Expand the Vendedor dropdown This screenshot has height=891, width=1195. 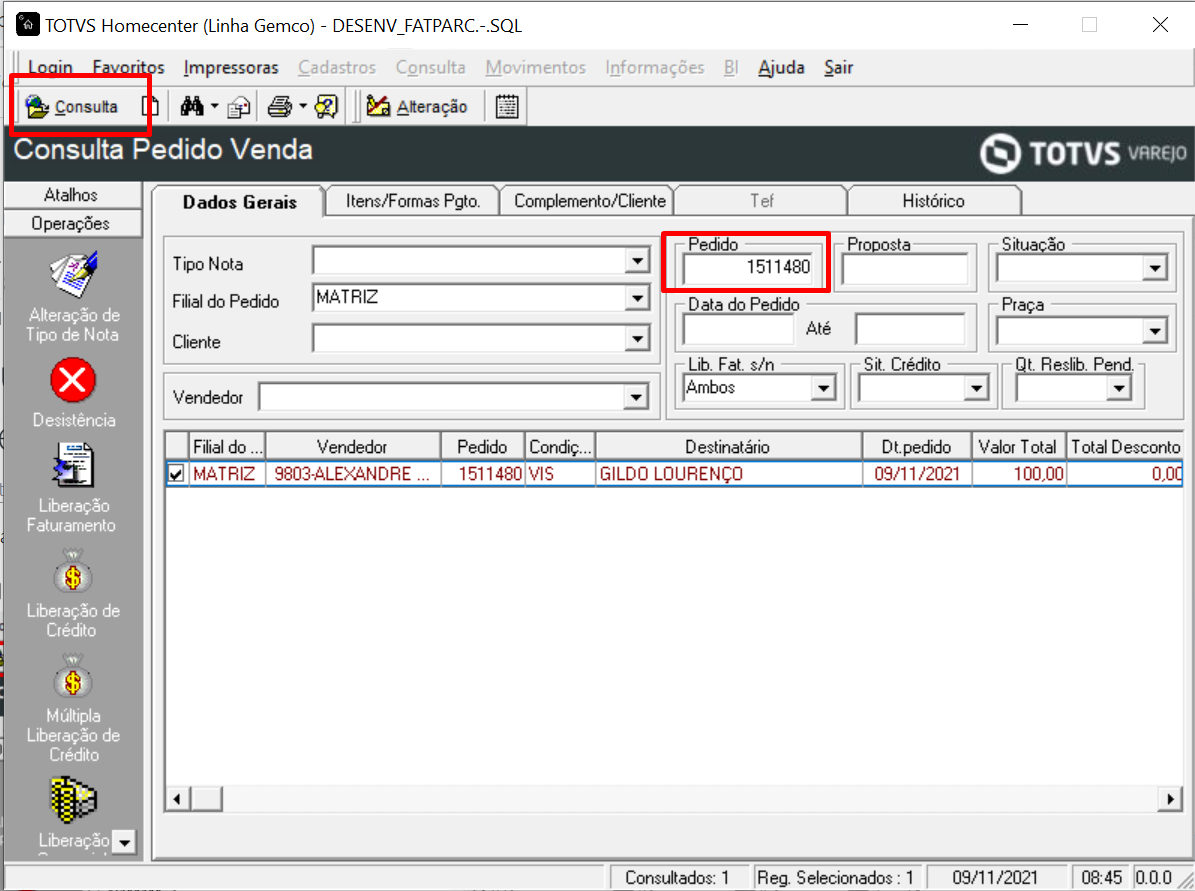click(635, 396)
